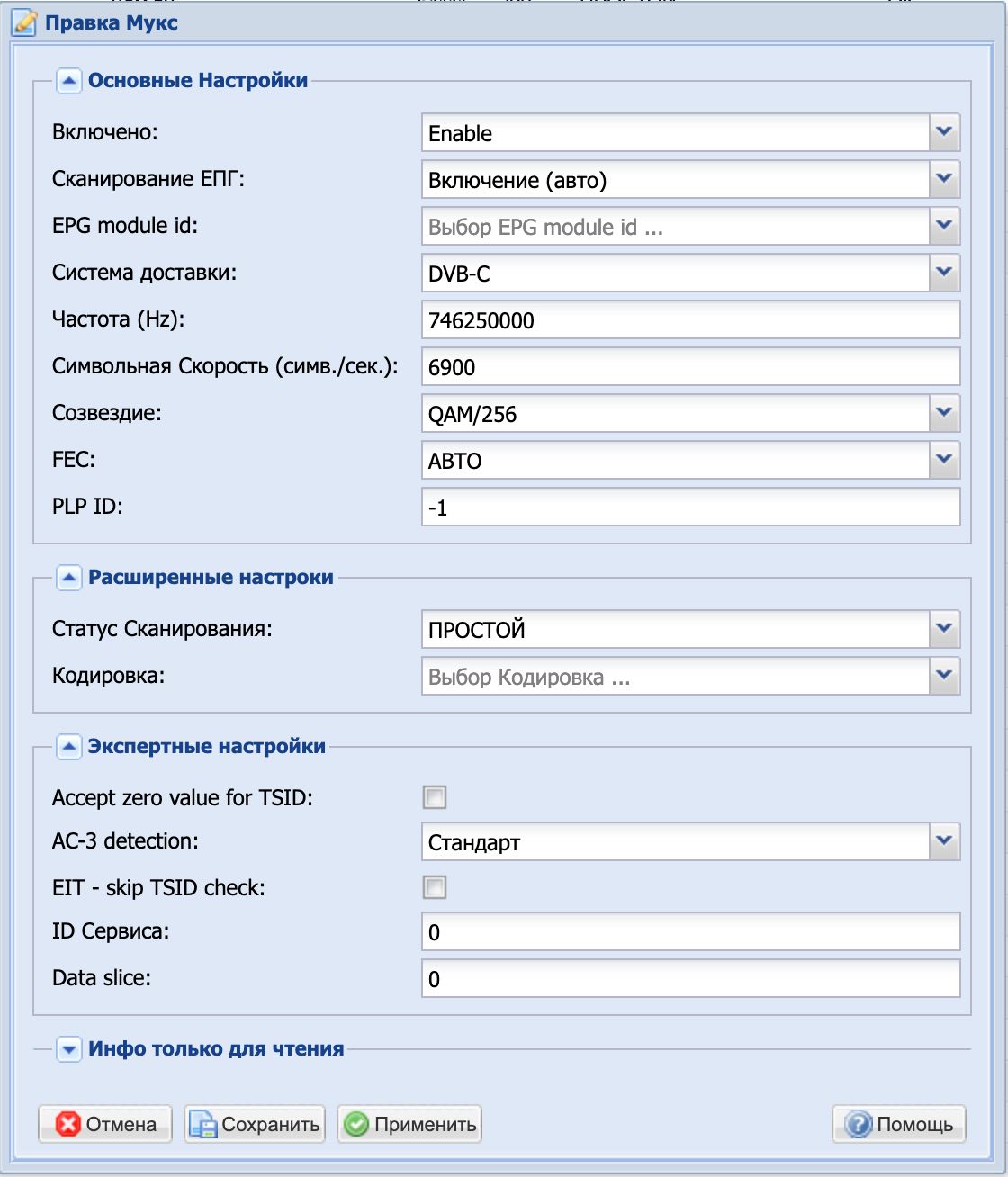Click the PLP ID input field
The image size is (1008, 1177).
coord(690,507)
